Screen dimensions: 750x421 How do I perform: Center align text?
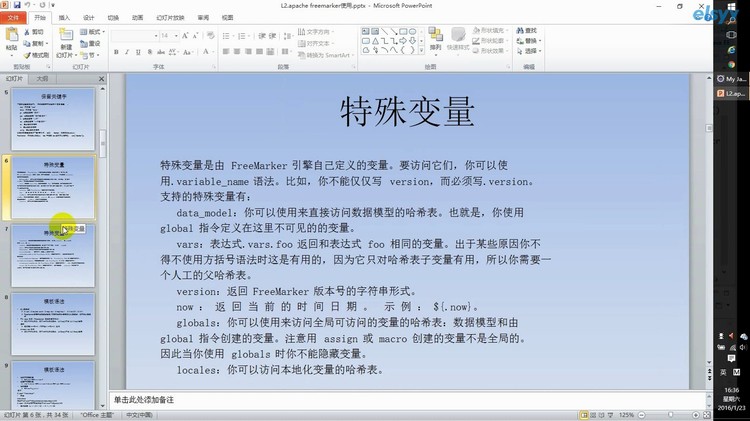point(237,51)
